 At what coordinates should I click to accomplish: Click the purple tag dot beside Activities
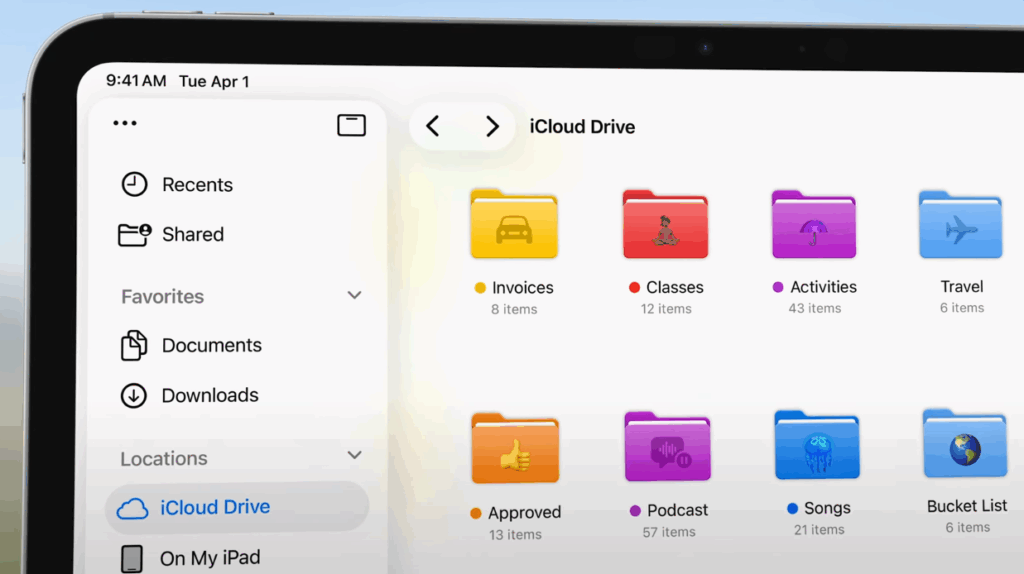tap(778, 287)
